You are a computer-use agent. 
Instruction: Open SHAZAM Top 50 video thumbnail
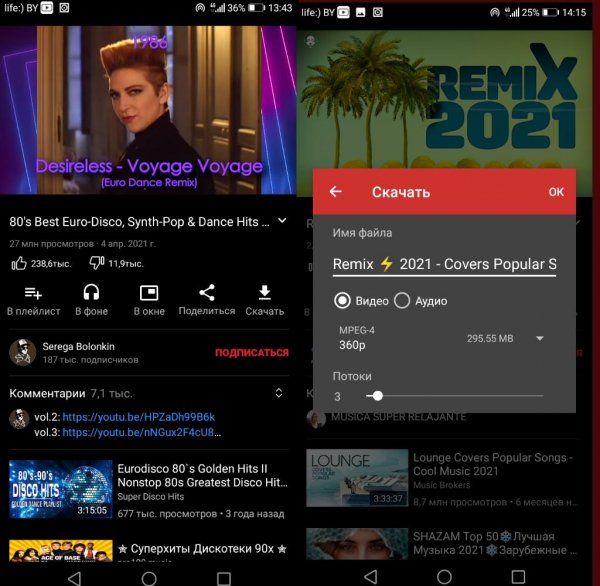pyautogui.click(x=357, y=544)
